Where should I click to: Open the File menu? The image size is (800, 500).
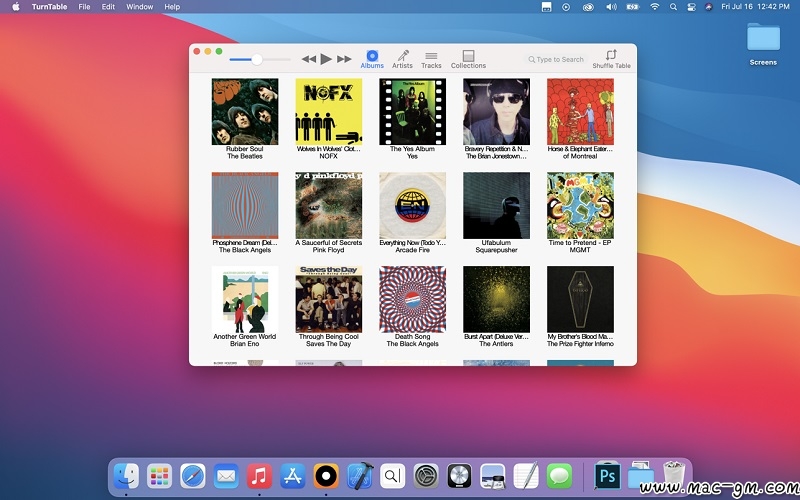coord(84,7)
